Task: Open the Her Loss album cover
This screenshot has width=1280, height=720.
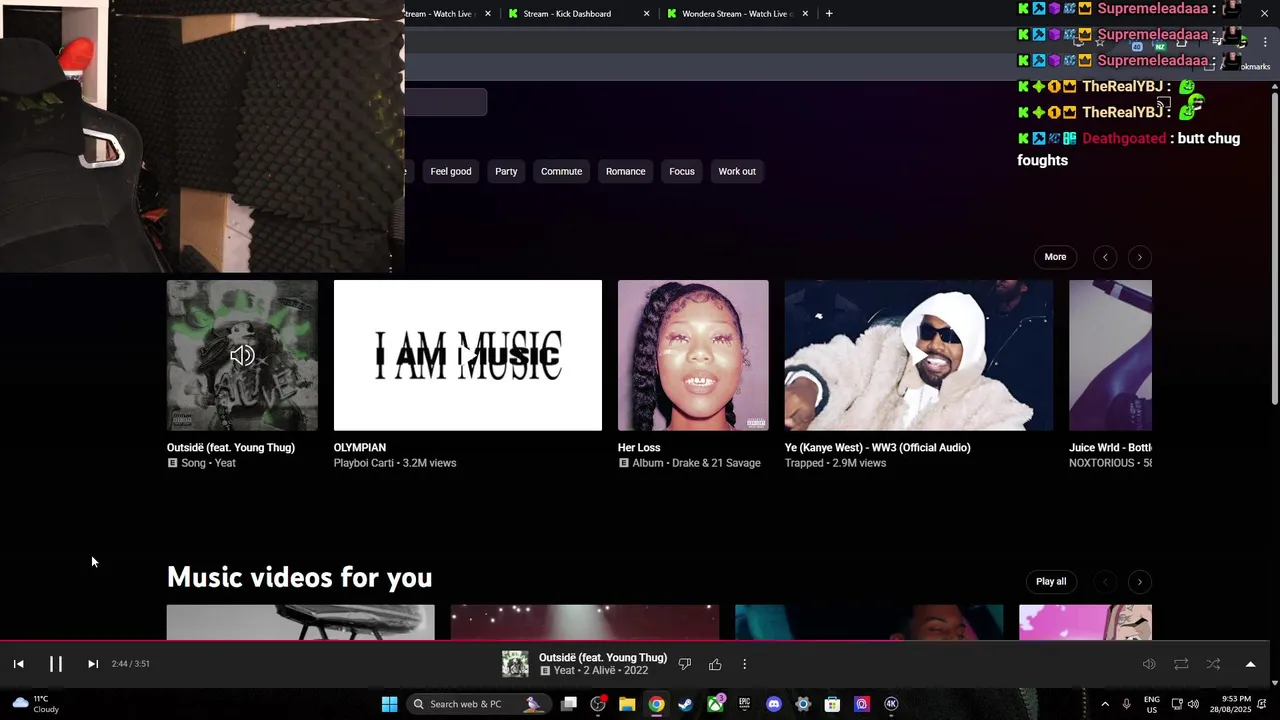Action: (x=693, y=355)
